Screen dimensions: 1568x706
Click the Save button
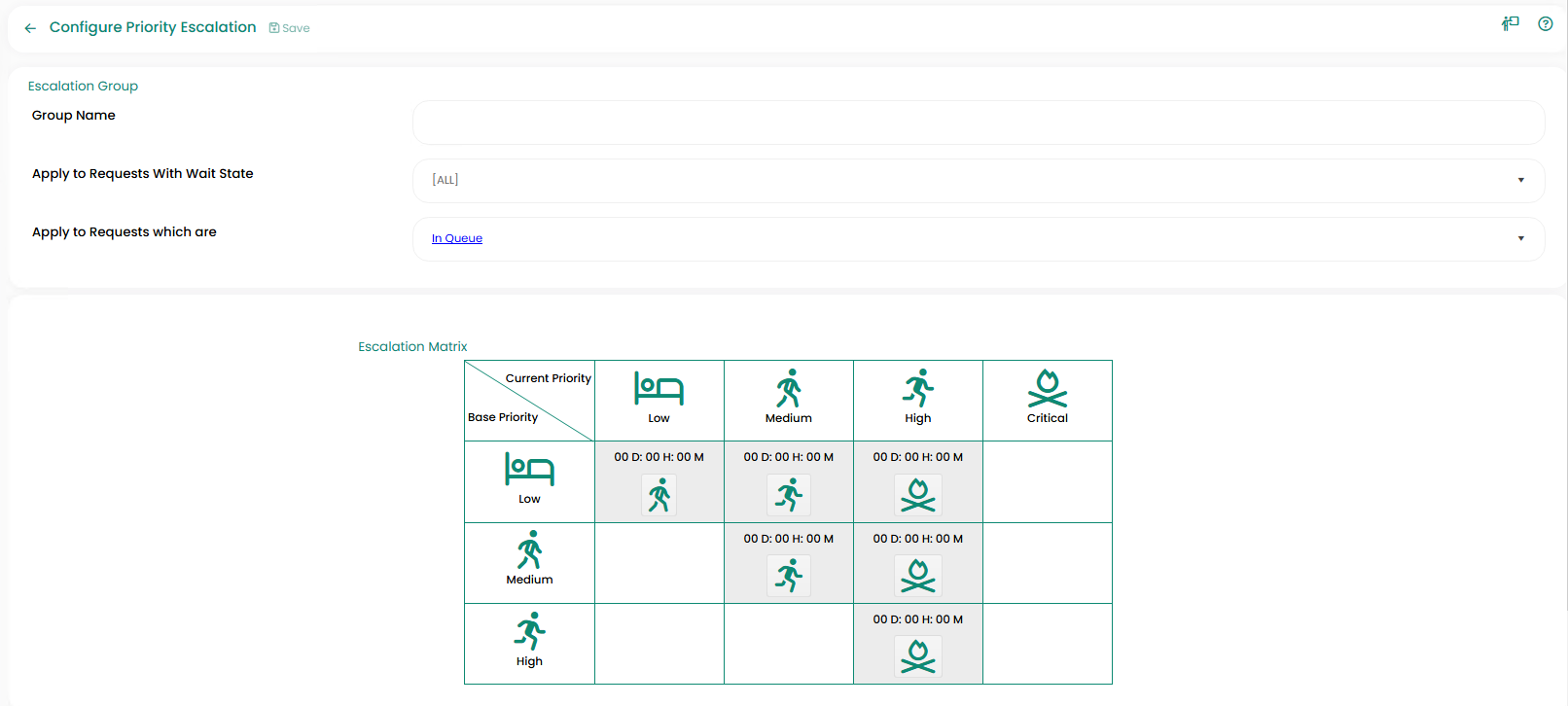click(290, 28)
